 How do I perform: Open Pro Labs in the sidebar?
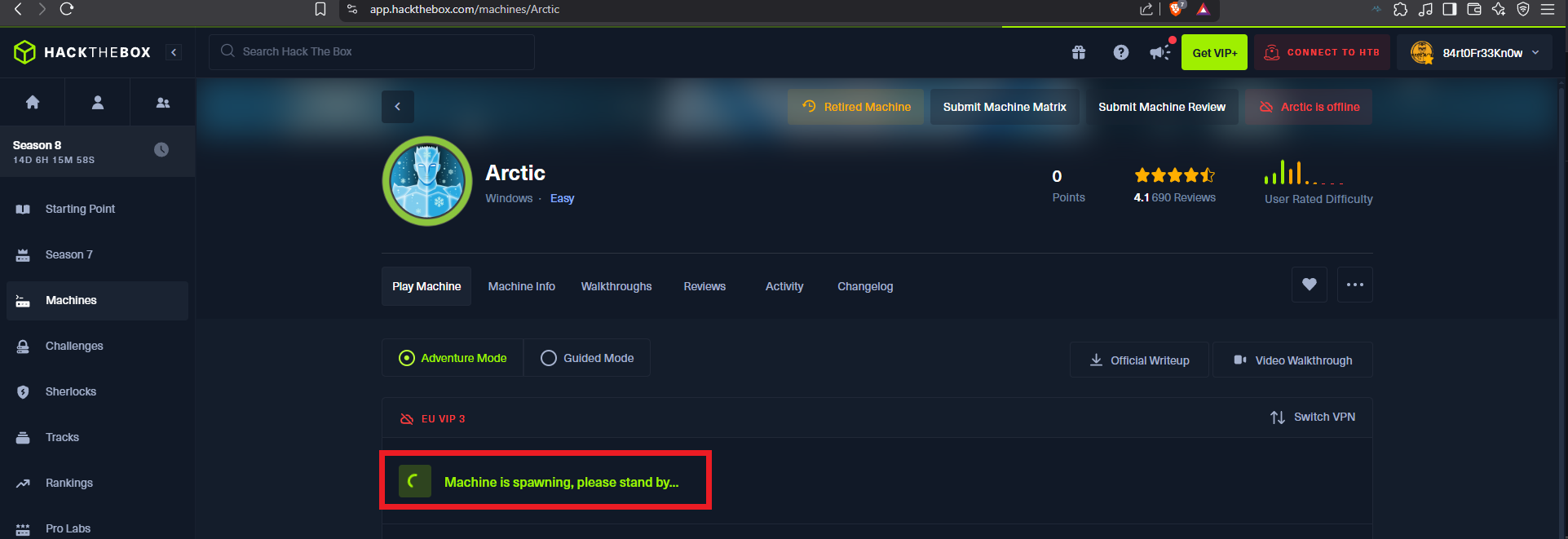tap(97, 528)
